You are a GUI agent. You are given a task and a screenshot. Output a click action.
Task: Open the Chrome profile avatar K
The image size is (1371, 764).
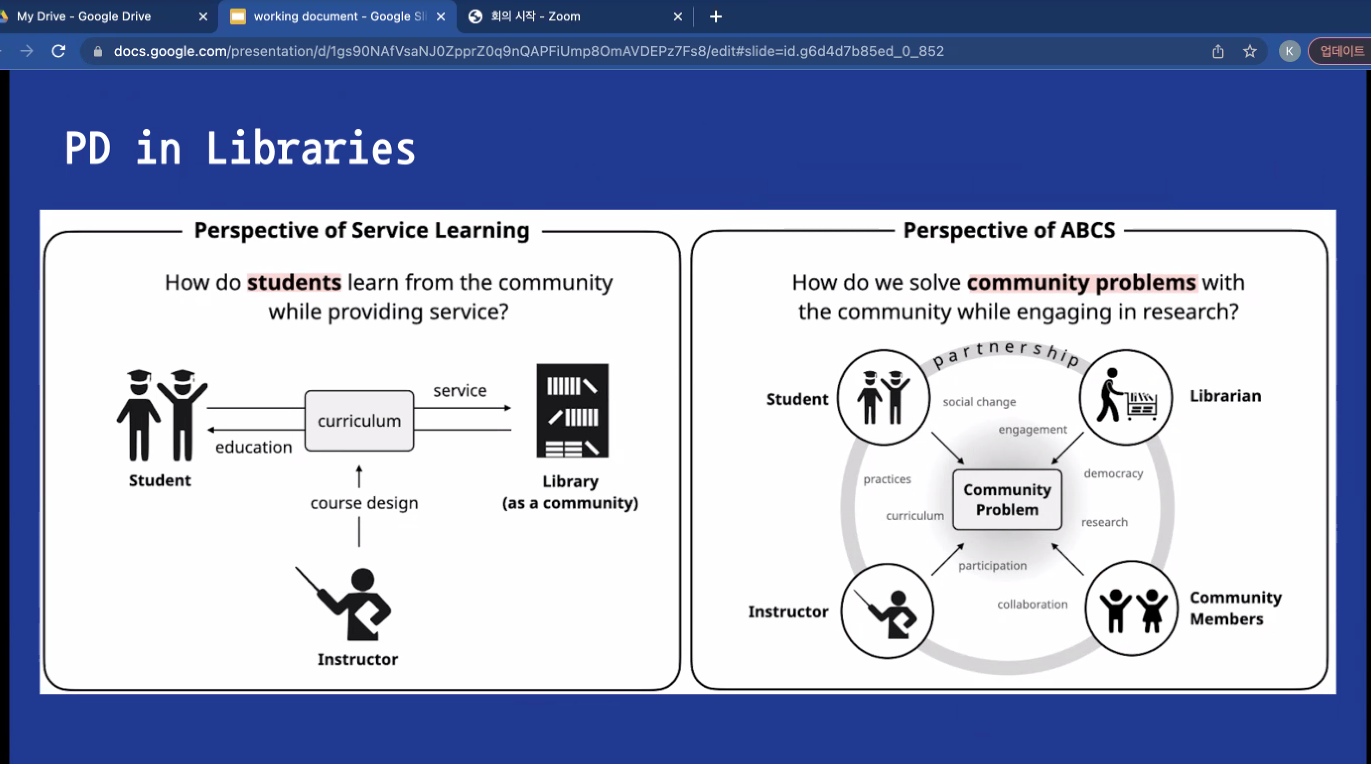click(x=1289, y=51)
